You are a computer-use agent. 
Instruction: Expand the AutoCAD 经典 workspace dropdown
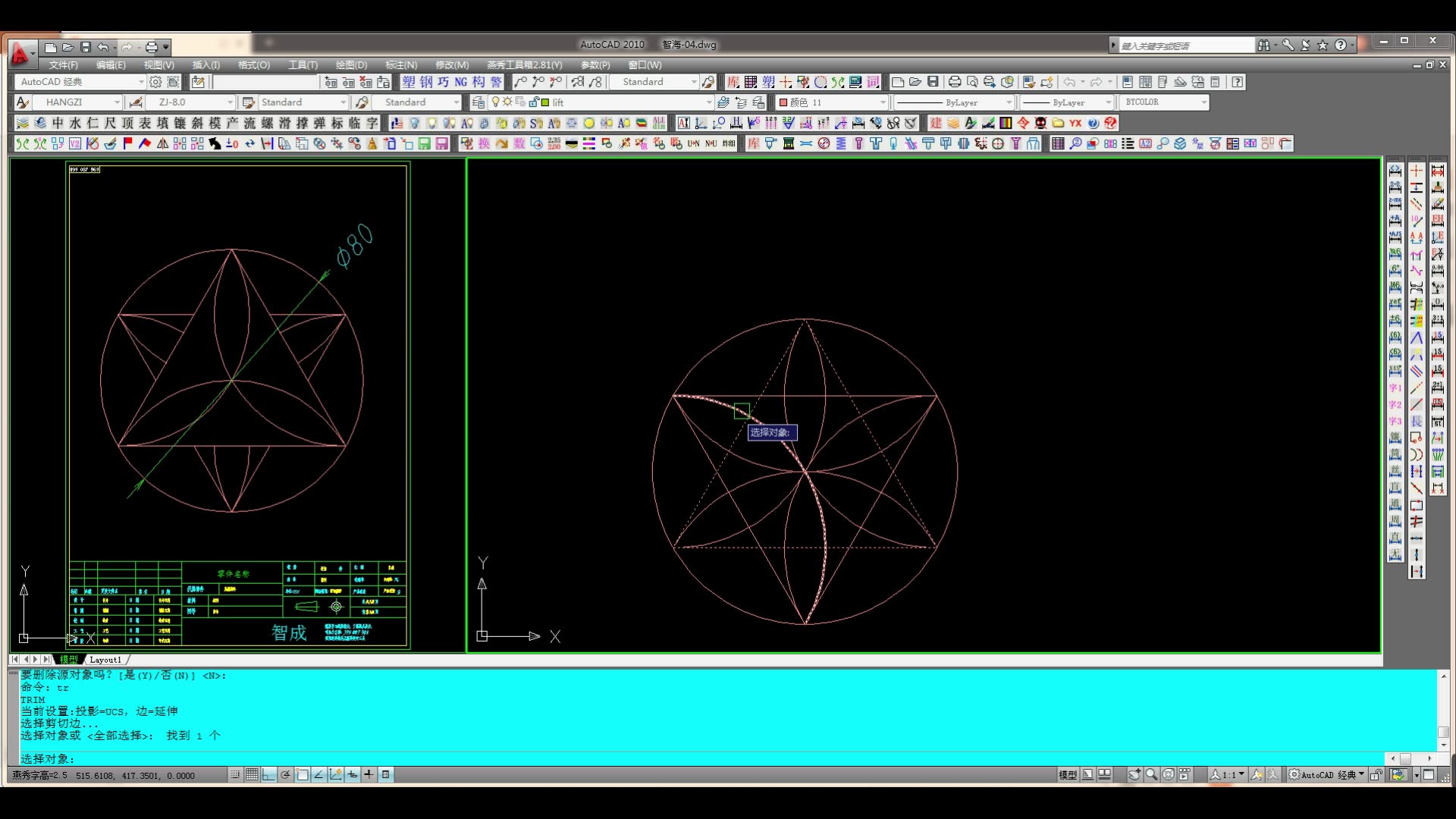coord(141,82)
